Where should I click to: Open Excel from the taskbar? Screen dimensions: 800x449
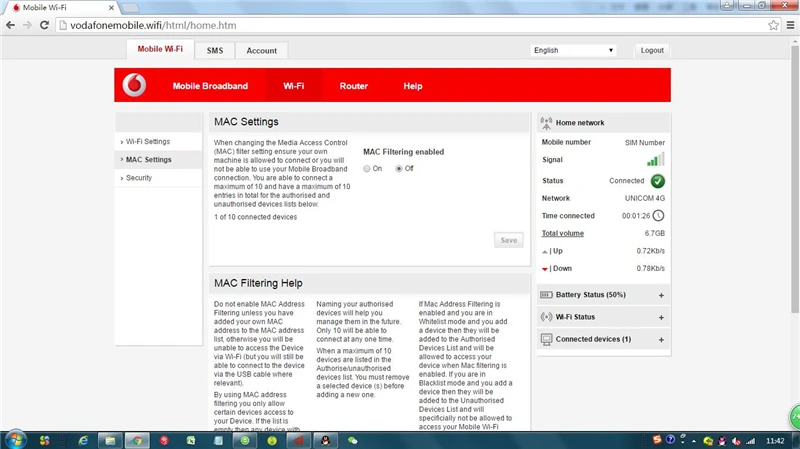[x=191, y=440]
